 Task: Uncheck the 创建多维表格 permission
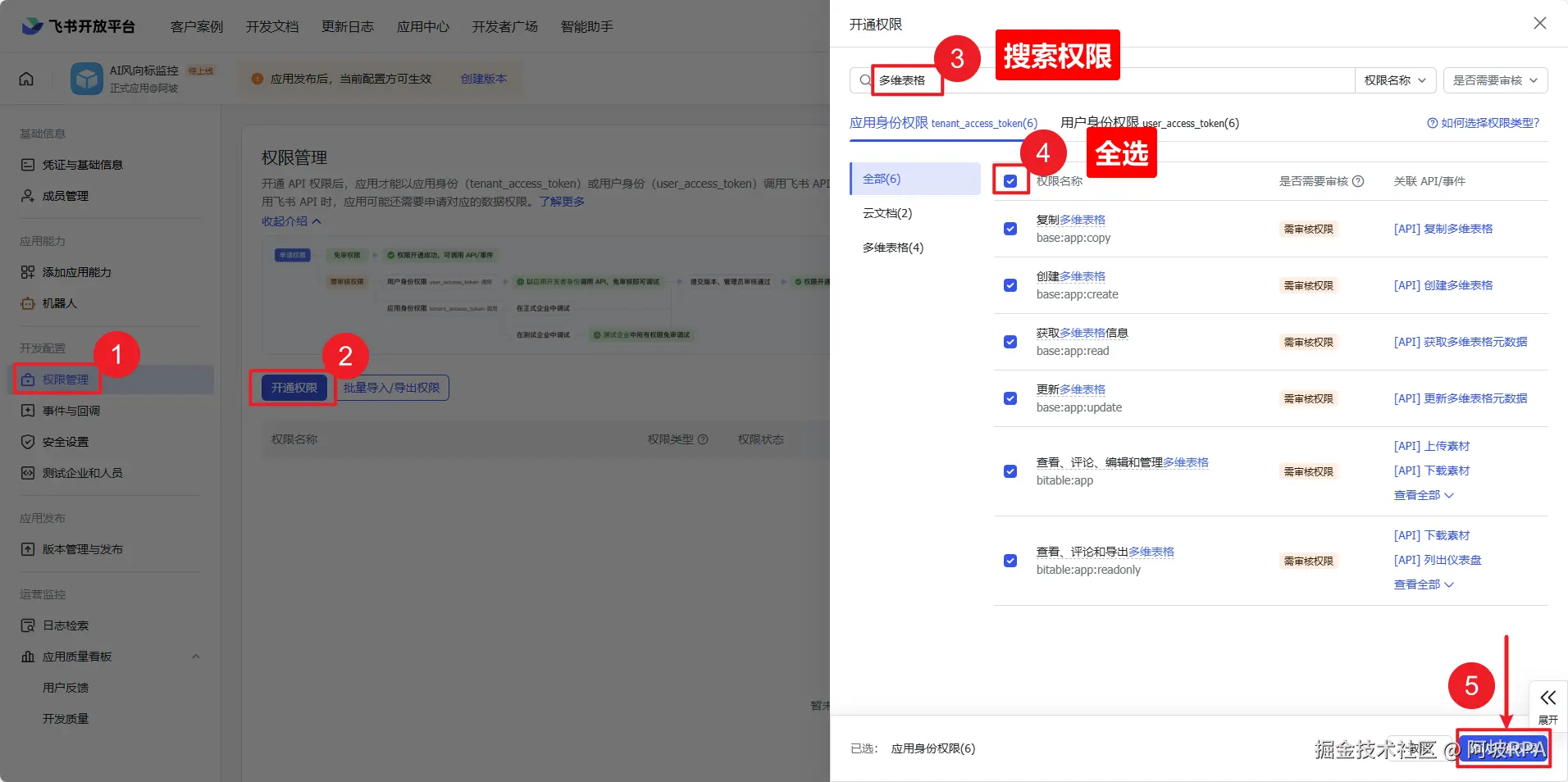point(1010,285)
